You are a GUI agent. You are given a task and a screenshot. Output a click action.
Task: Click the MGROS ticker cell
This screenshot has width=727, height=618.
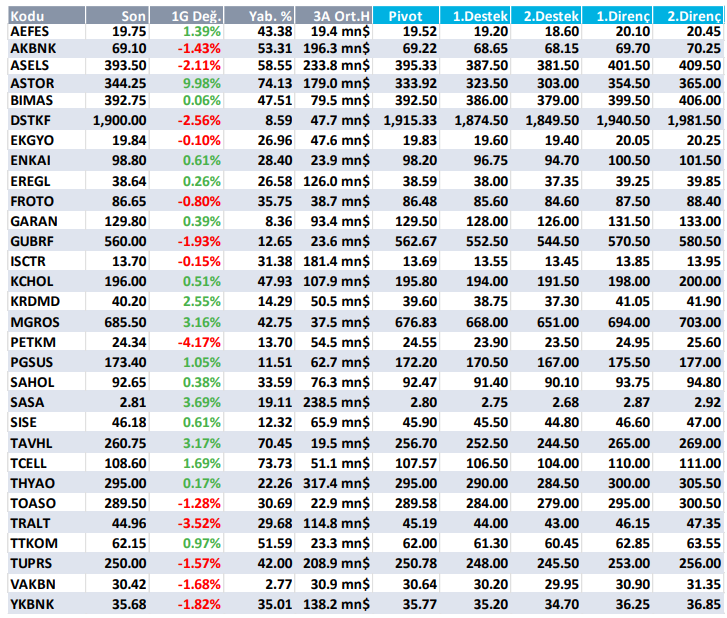point(35,322)
